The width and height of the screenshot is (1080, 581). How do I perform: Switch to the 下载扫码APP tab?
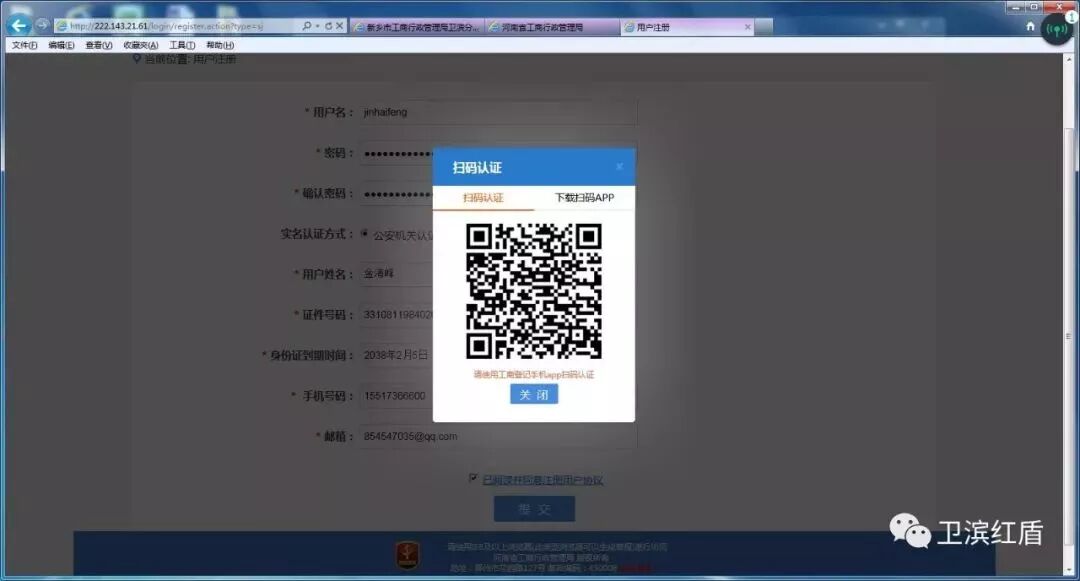click(x=585, y=198)
